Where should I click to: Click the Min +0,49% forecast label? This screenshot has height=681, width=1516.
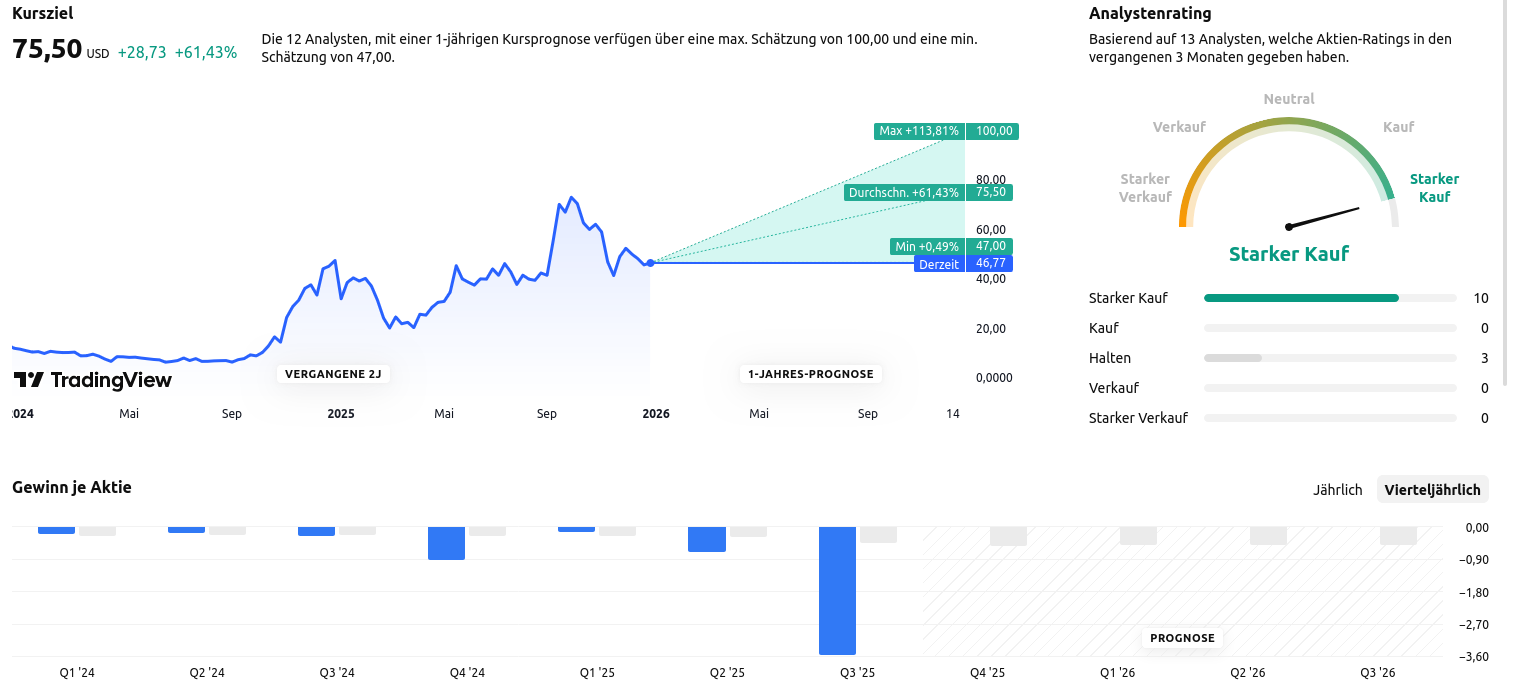[926, 246]
